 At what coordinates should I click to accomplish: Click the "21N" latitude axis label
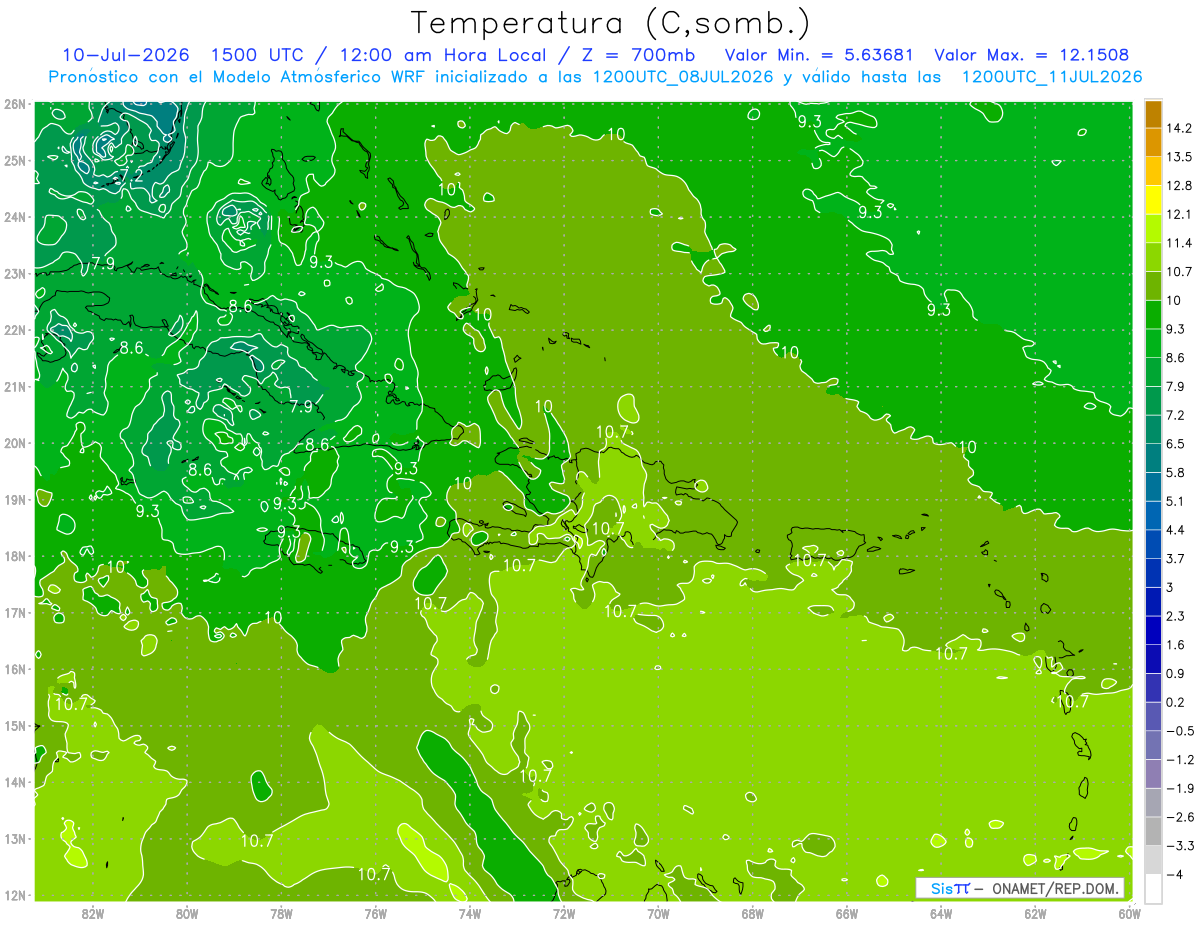coord(14,386)
